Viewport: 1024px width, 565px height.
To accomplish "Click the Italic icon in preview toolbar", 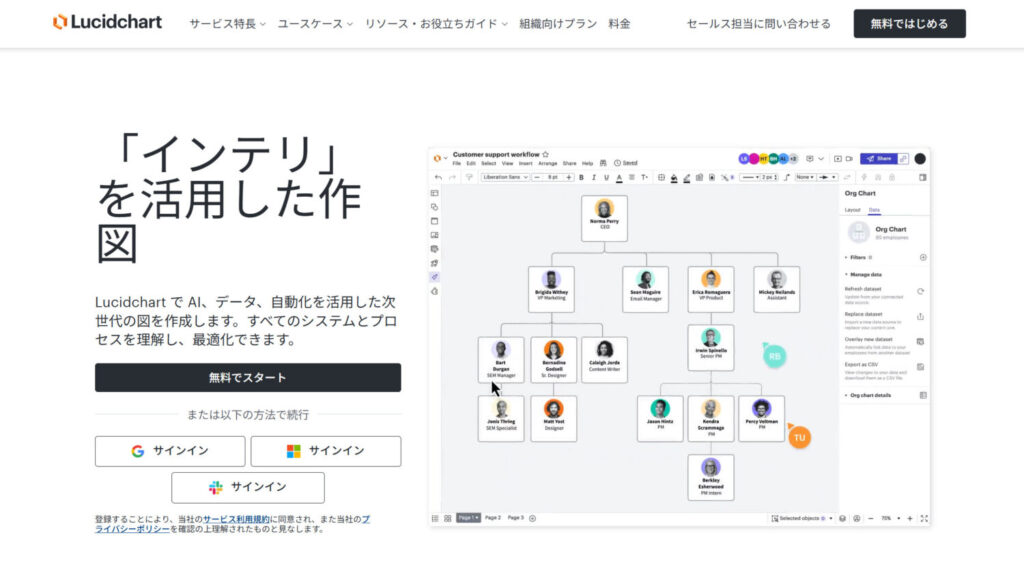I will coord(594,177).
